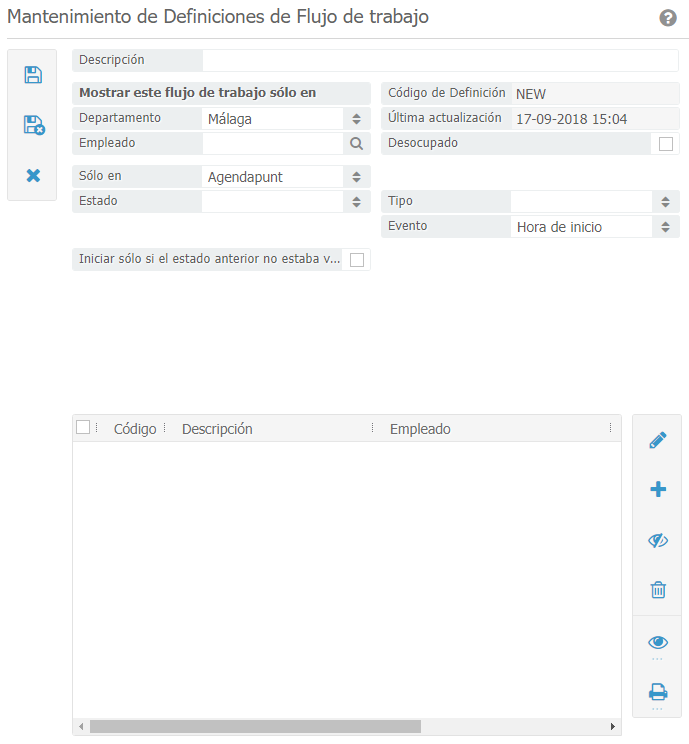
Task: Click the blue X cancel icon
Action: 33,175
